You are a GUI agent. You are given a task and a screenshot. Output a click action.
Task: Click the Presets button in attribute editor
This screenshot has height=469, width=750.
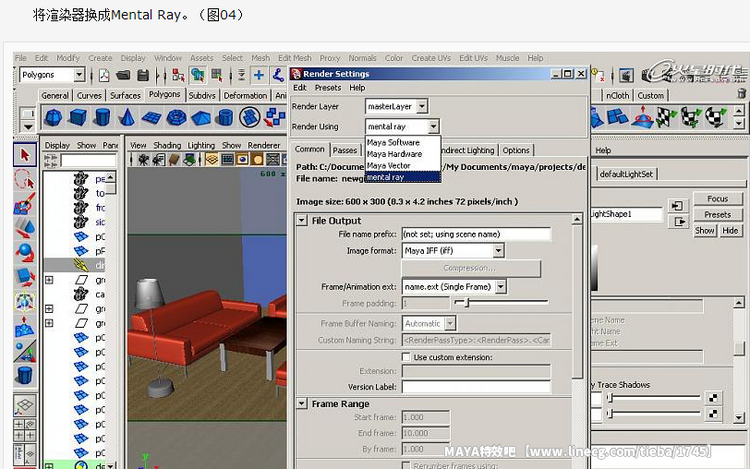point(717,215)
